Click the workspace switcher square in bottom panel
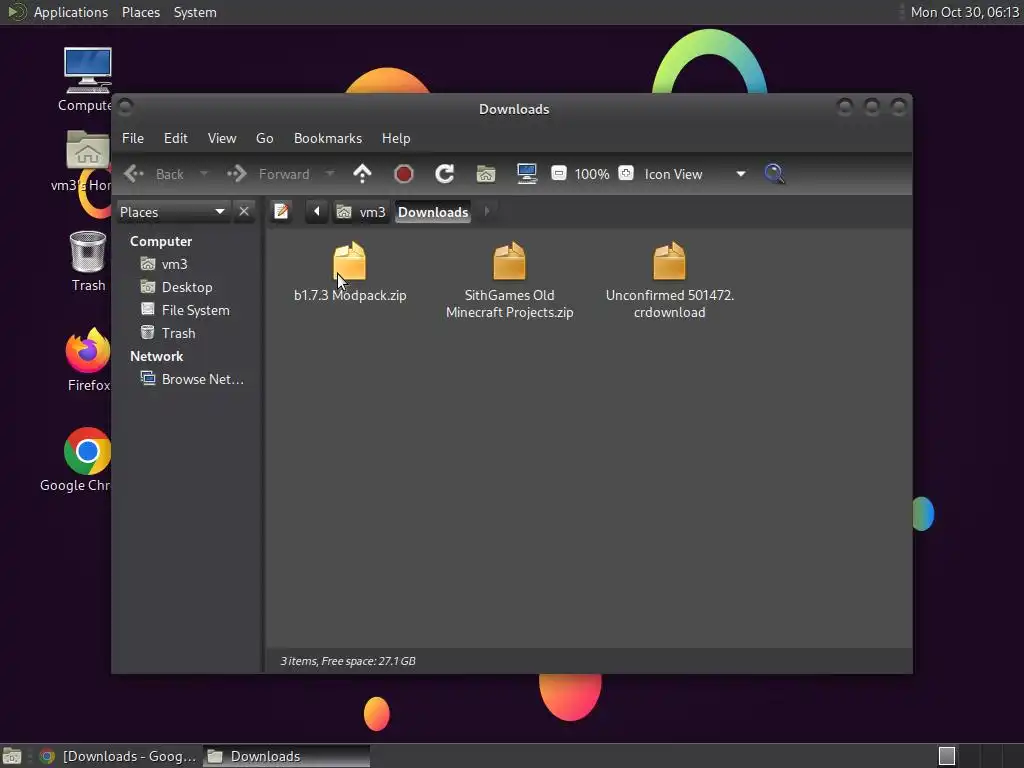This screenshot has height=768, width=1024. (947, 756)
